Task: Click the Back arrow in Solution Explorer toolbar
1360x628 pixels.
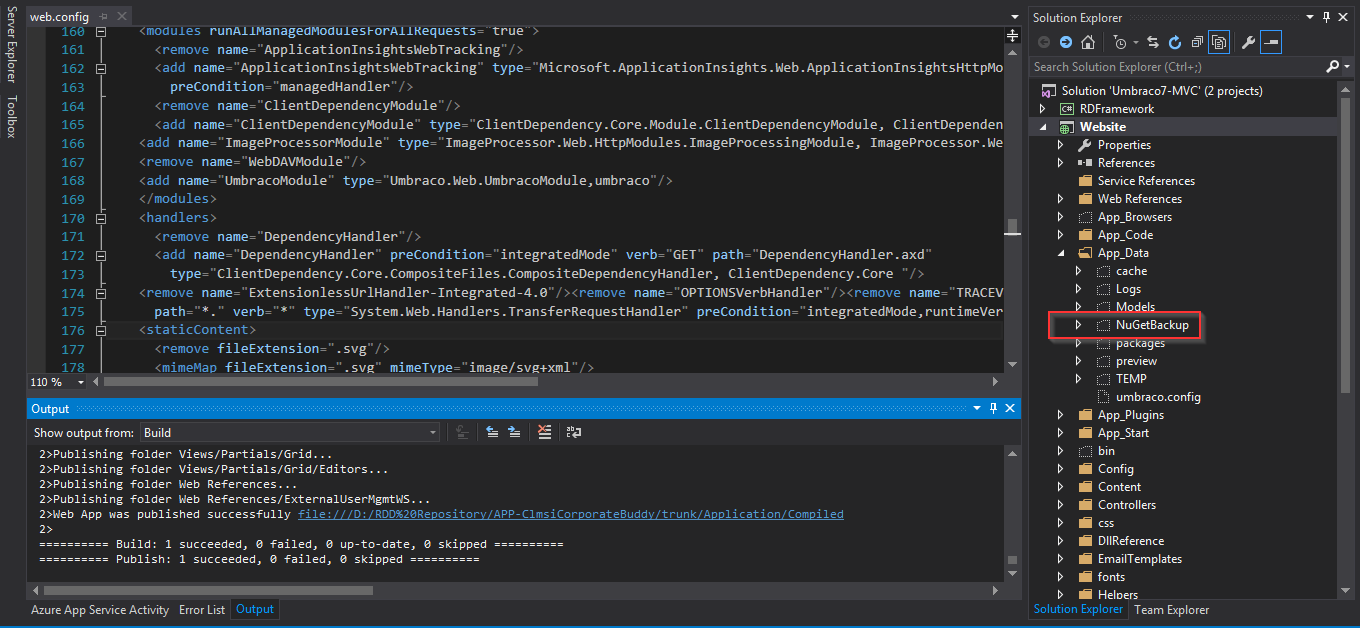Action: tap(1044, 42)
